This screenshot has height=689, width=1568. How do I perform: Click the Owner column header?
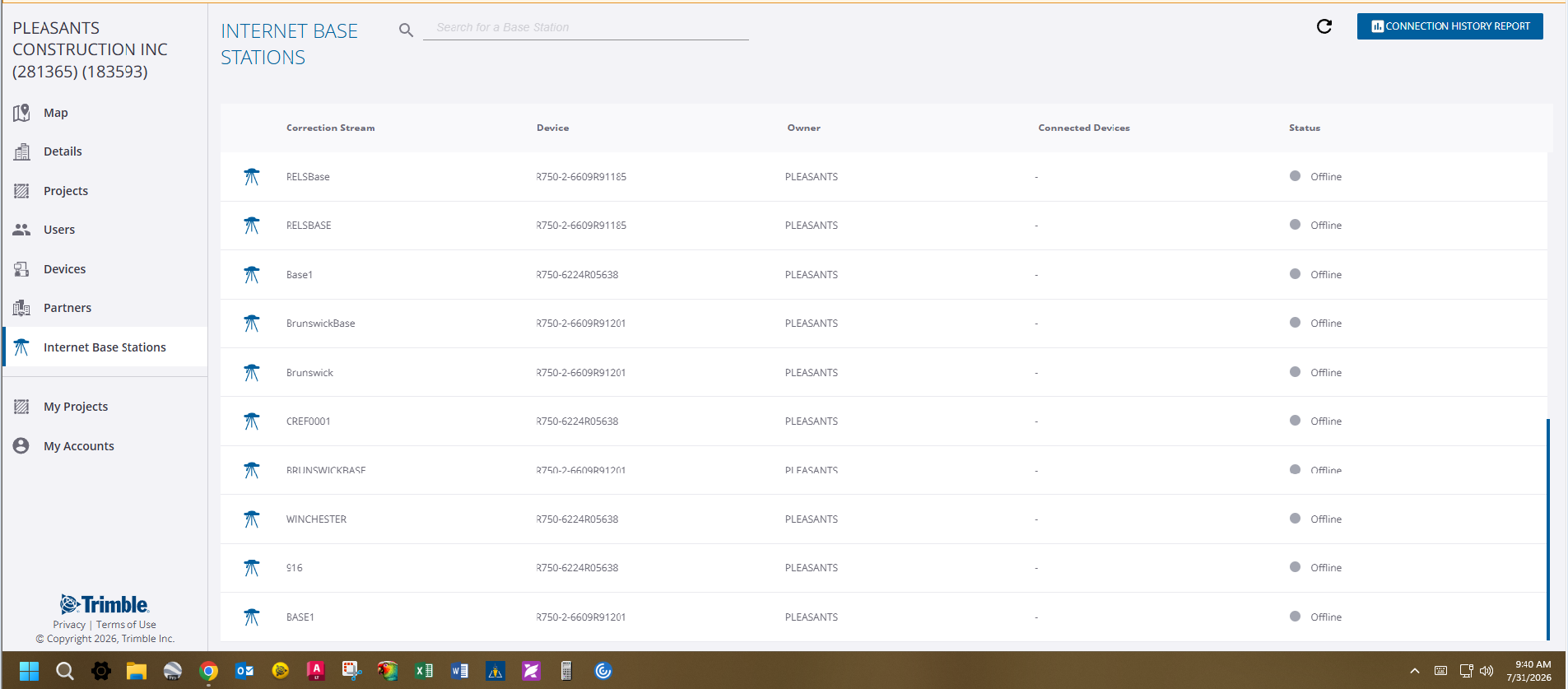[x=803, y=128]
